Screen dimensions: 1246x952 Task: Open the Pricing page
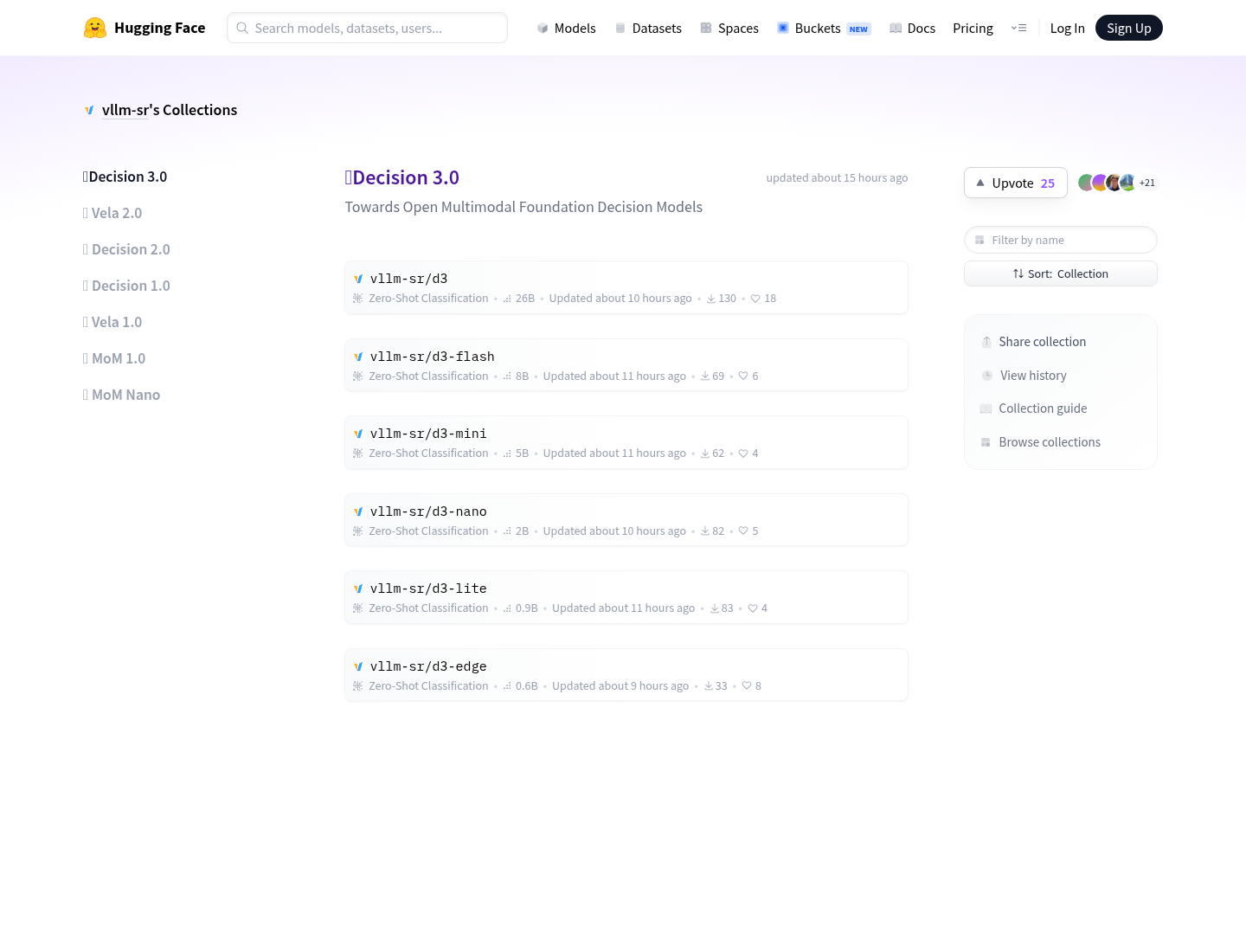pos(973,28)
